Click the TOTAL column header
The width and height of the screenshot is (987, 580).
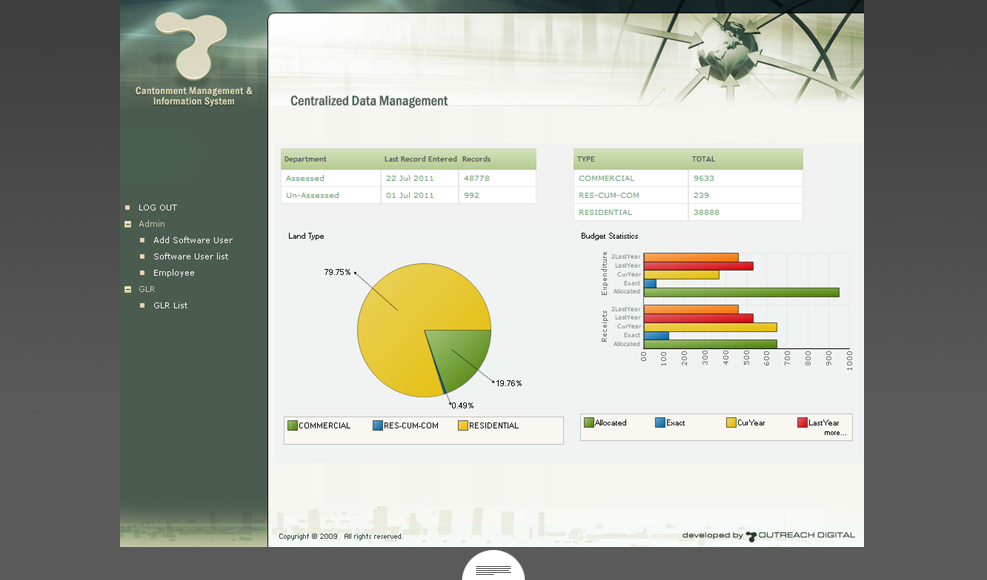point(703,159)
